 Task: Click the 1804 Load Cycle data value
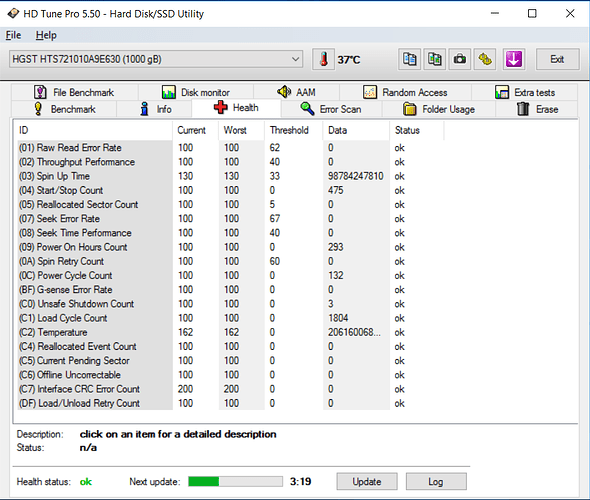[x=338, y=318]
